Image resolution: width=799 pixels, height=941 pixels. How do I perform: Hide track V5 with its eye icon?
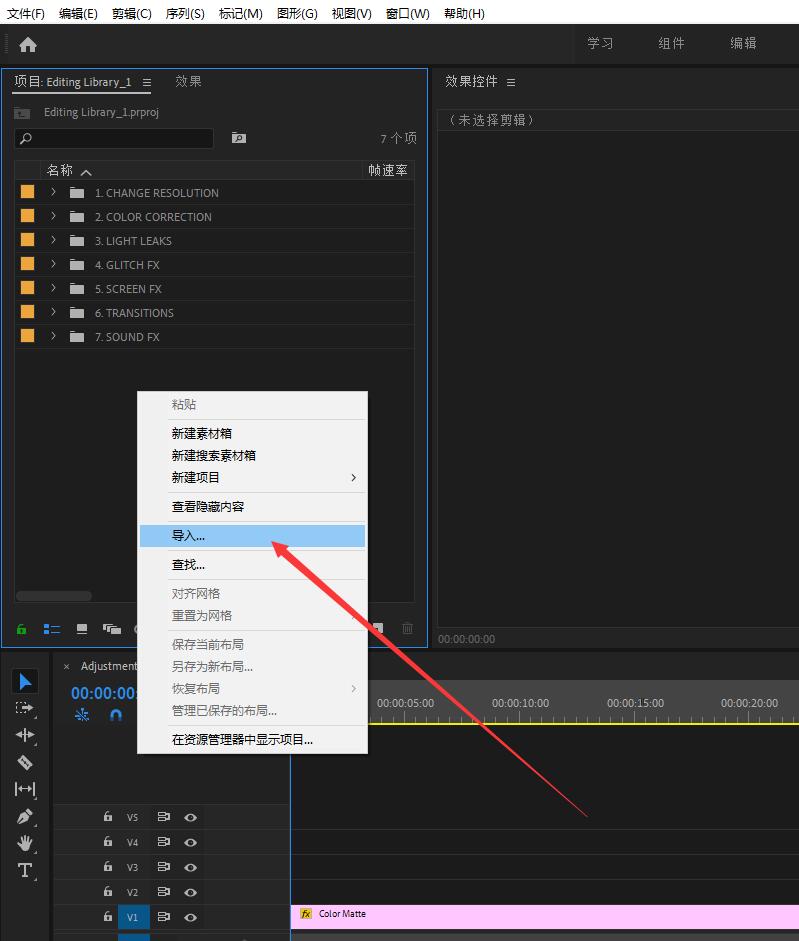pos(190,817)
